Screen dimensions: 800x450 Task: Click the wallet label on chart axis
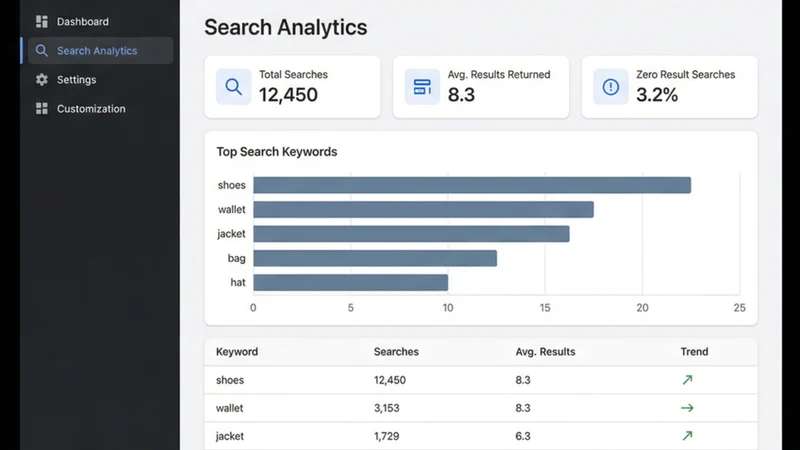pyautogui.click(x=232, y=209)
